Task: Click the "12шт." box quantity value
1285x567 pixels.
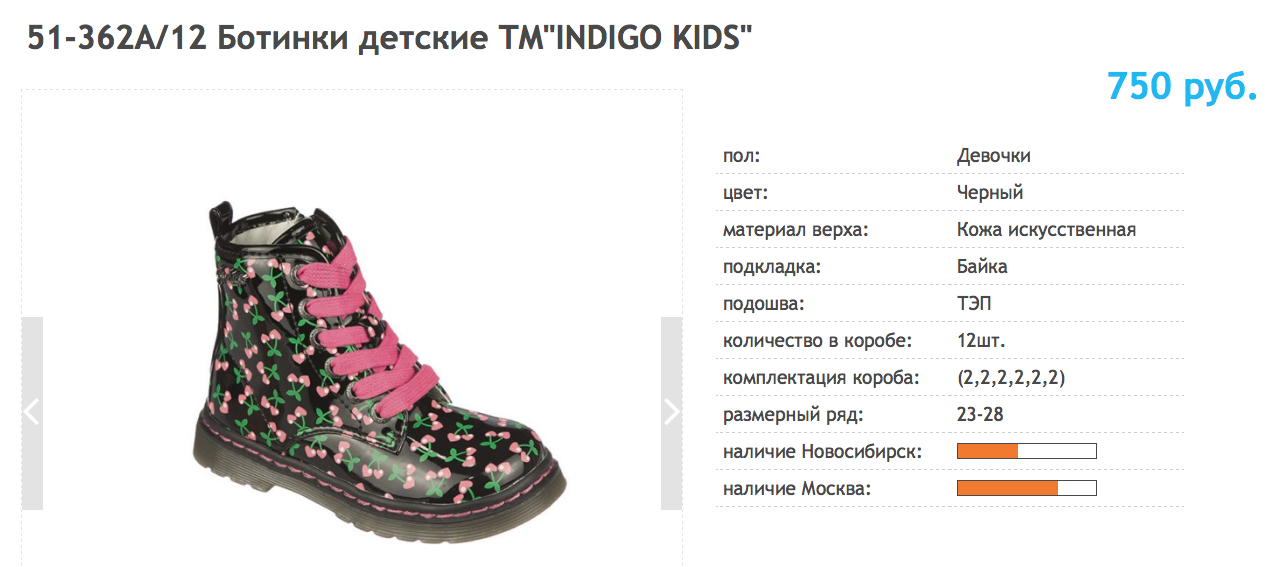Action: click(x=981, y=341)
